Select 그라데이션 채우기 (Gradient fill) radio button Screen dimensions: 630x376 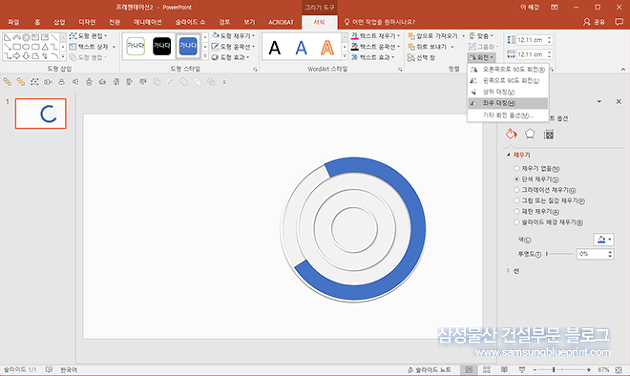pos(517,190)
